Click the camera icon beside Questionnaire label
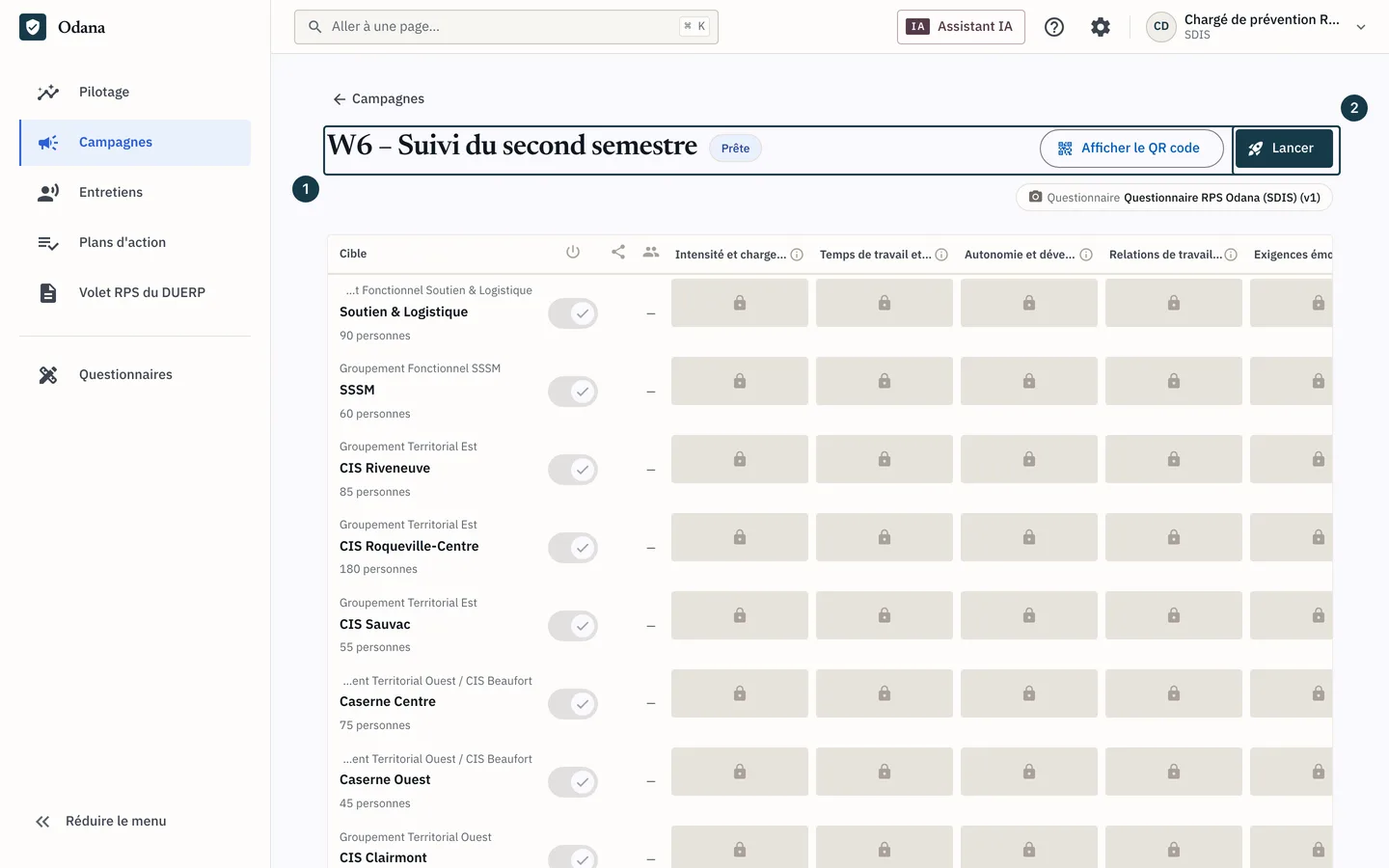This screenshot has height=868, width=1389. [x=1035, y=197]
